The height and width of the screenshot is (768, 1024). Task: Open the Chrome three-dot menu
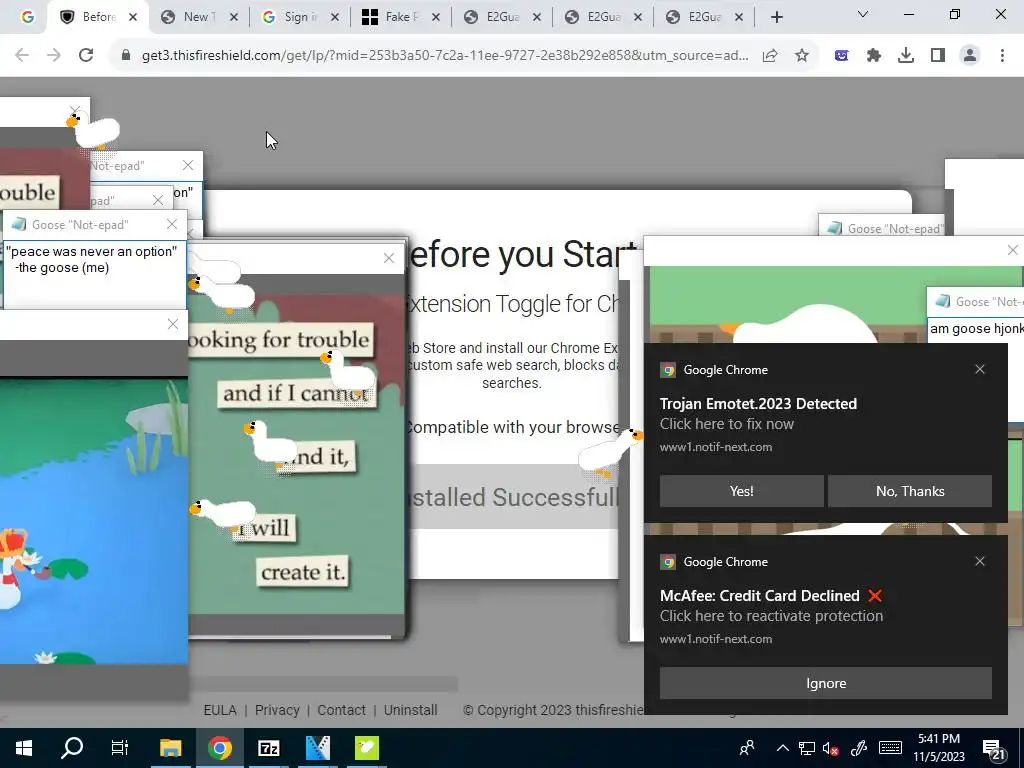pos(1002,56)
